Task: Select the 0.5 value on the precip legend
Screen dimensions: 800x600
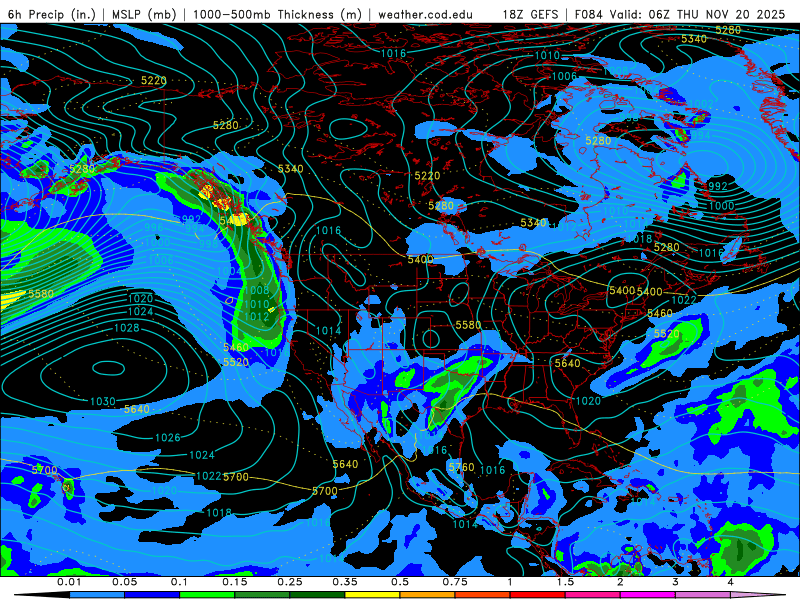Action: pyautogui.click(x=400, y=582)
